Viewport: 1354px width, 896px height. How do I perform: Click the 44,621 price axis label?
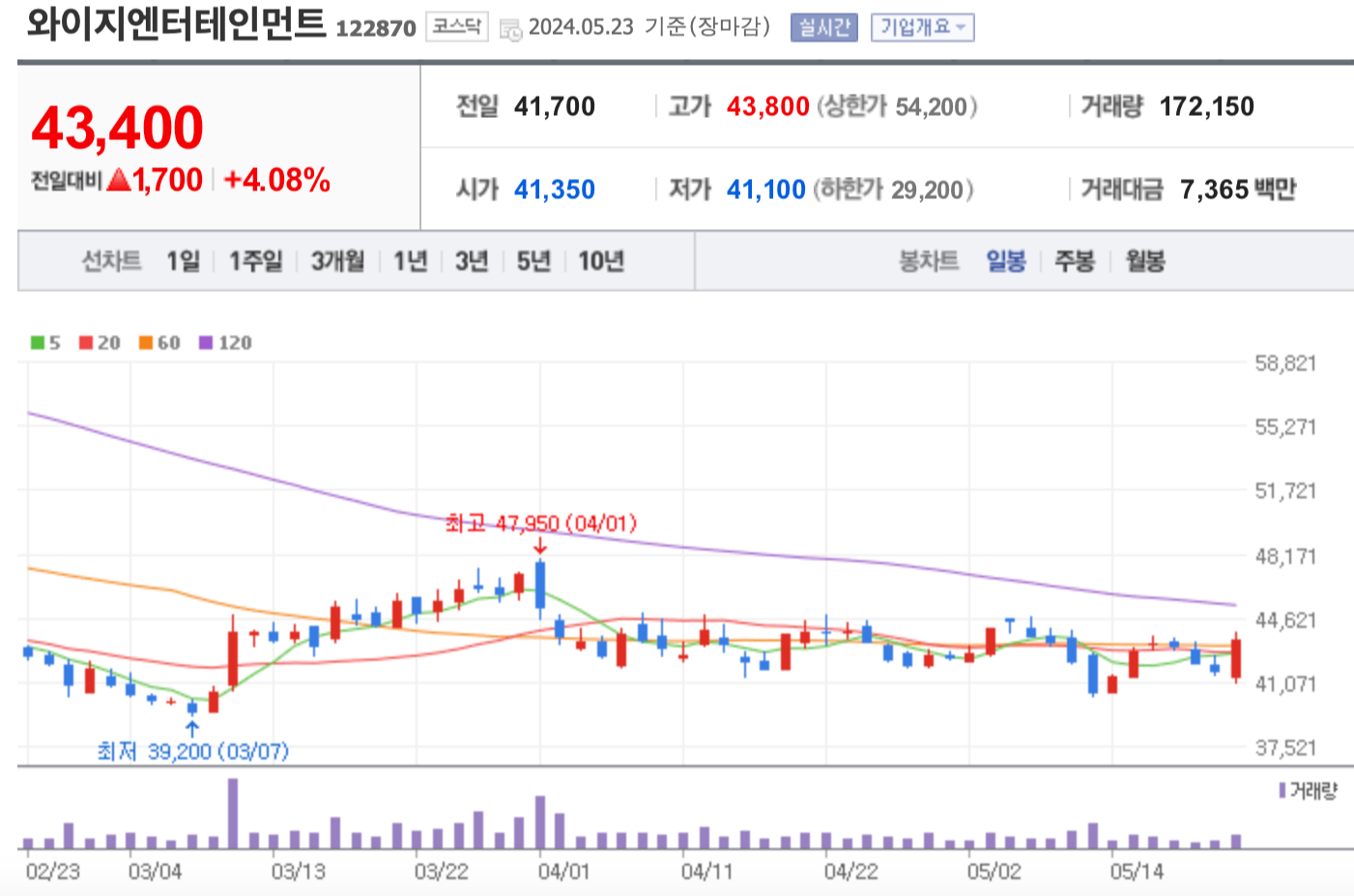(x=1285, y=620)
